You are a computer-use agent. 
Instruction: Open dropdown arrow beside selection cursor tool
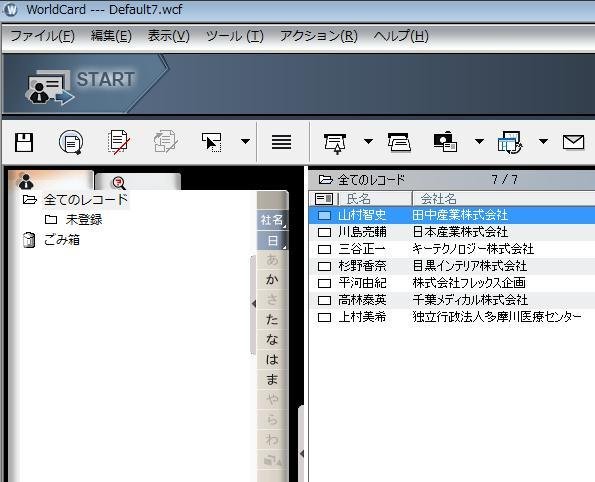tap(246, 142)
